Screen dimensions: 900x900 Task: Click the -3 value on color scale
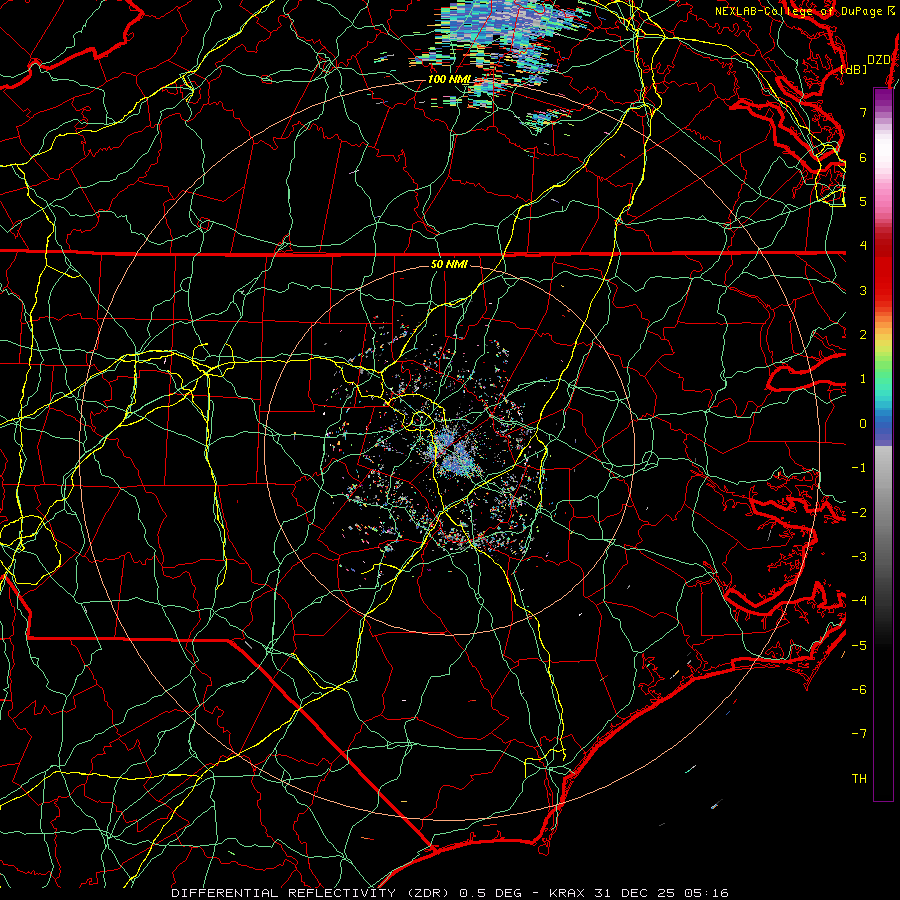tap(859, 557)
